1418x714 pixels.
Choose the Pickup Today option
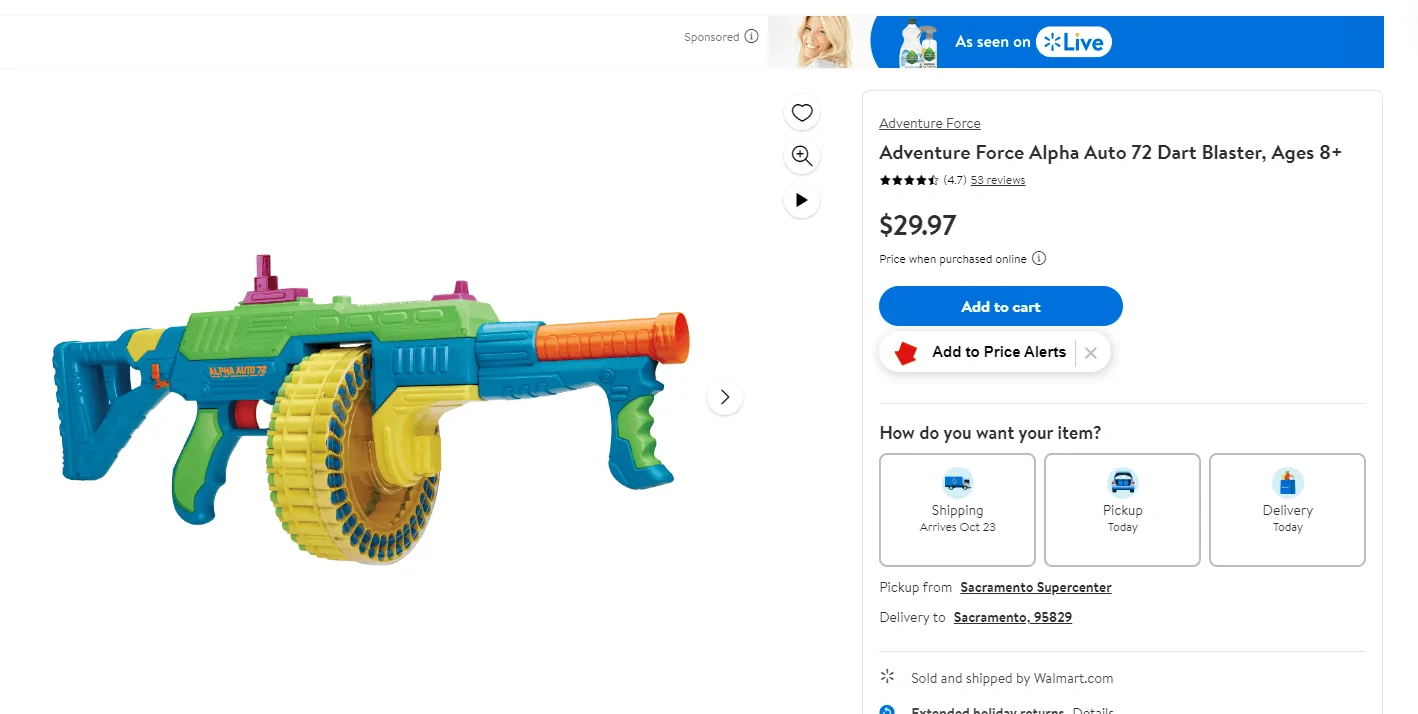coord(1122,510)
